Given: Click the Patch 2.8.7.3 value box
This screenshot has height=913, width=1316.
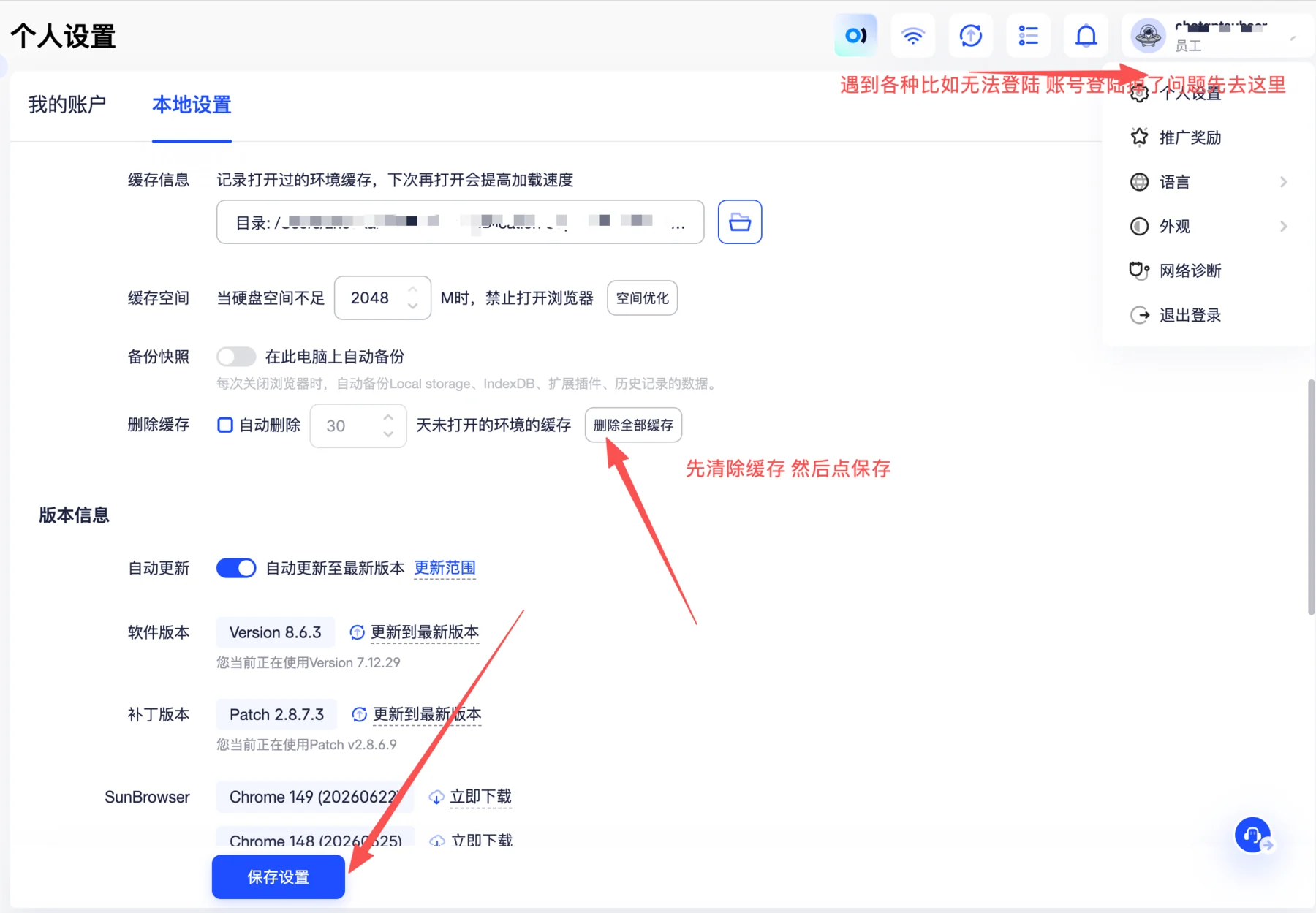Looking at the screenshot, I should click(276, 714).
